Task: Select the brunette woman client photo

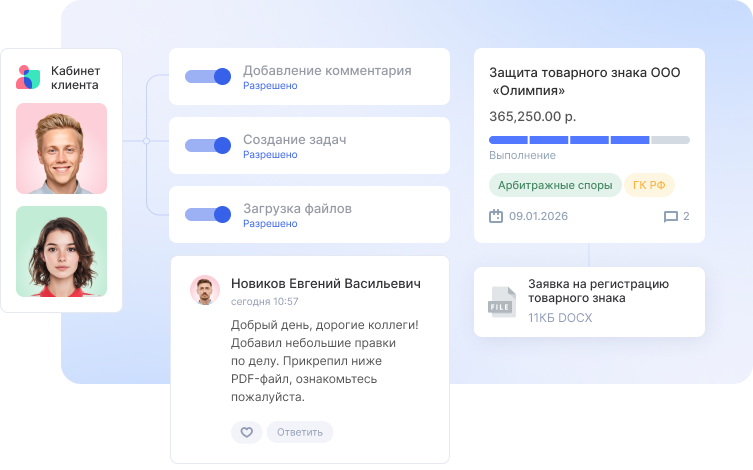Action: (61, 252)
